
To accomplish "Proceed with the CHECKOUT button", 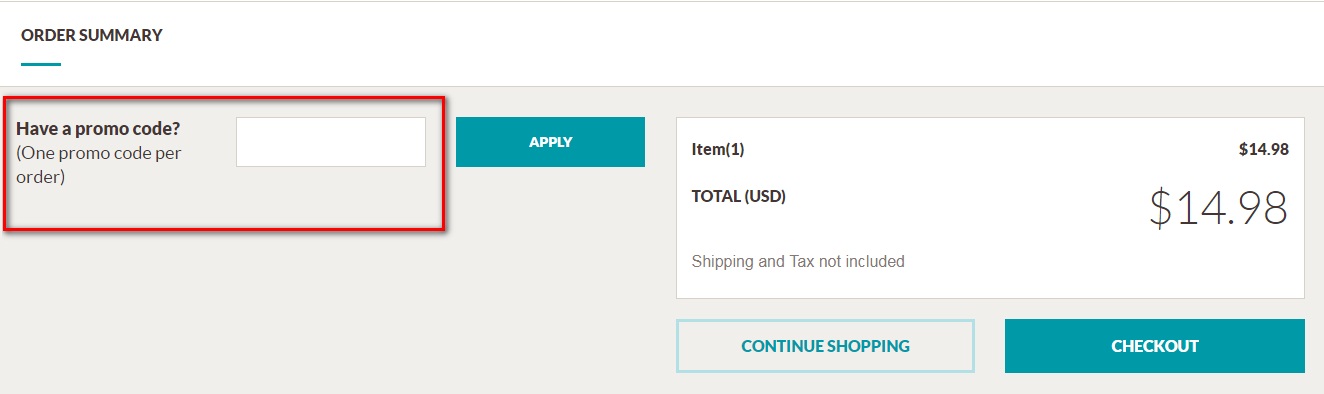I will pyautogui.click(x=1155, y=346).
